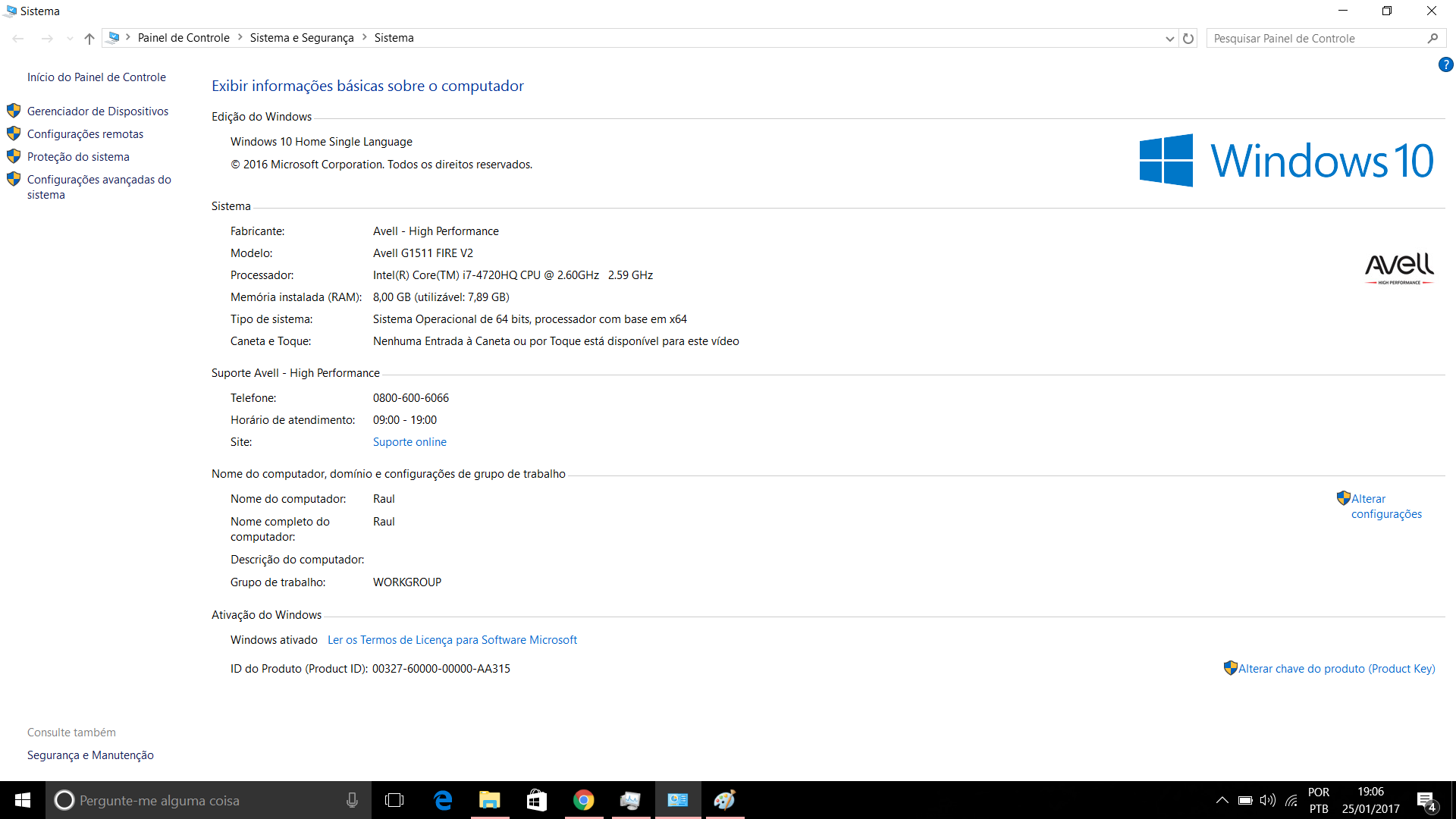1456x819 pixels.
Task: Click the shield icon beside Configurações avançadas
Action: point(14,179)
